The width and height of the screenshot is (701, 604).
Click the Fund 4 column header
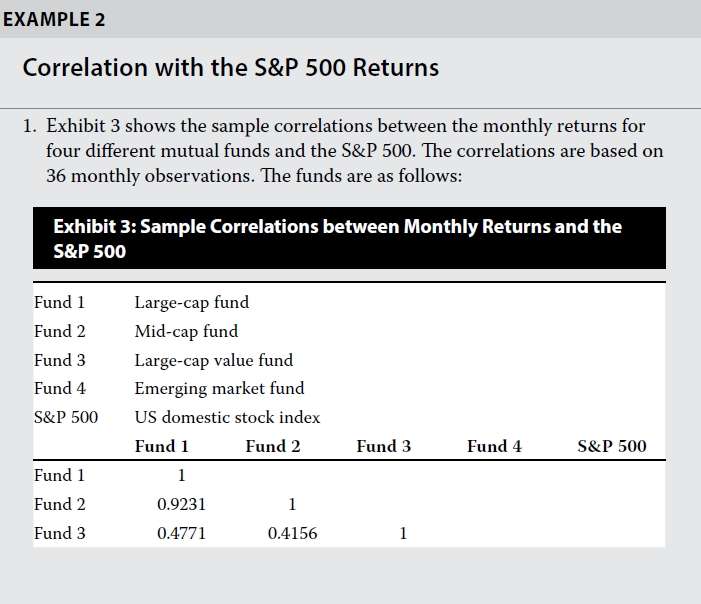coord(494,446)
